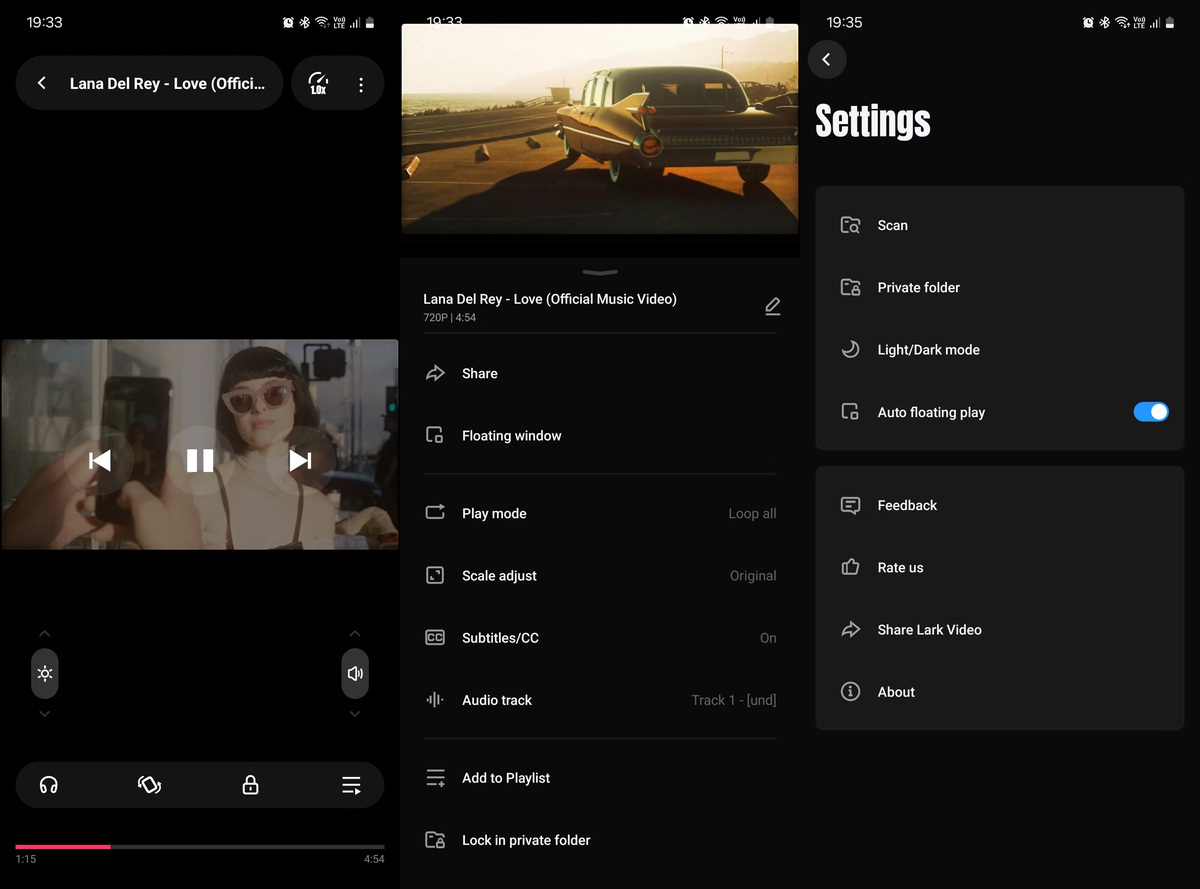
Task: Tap the bottom sheet drag handle
Action: 600,272
